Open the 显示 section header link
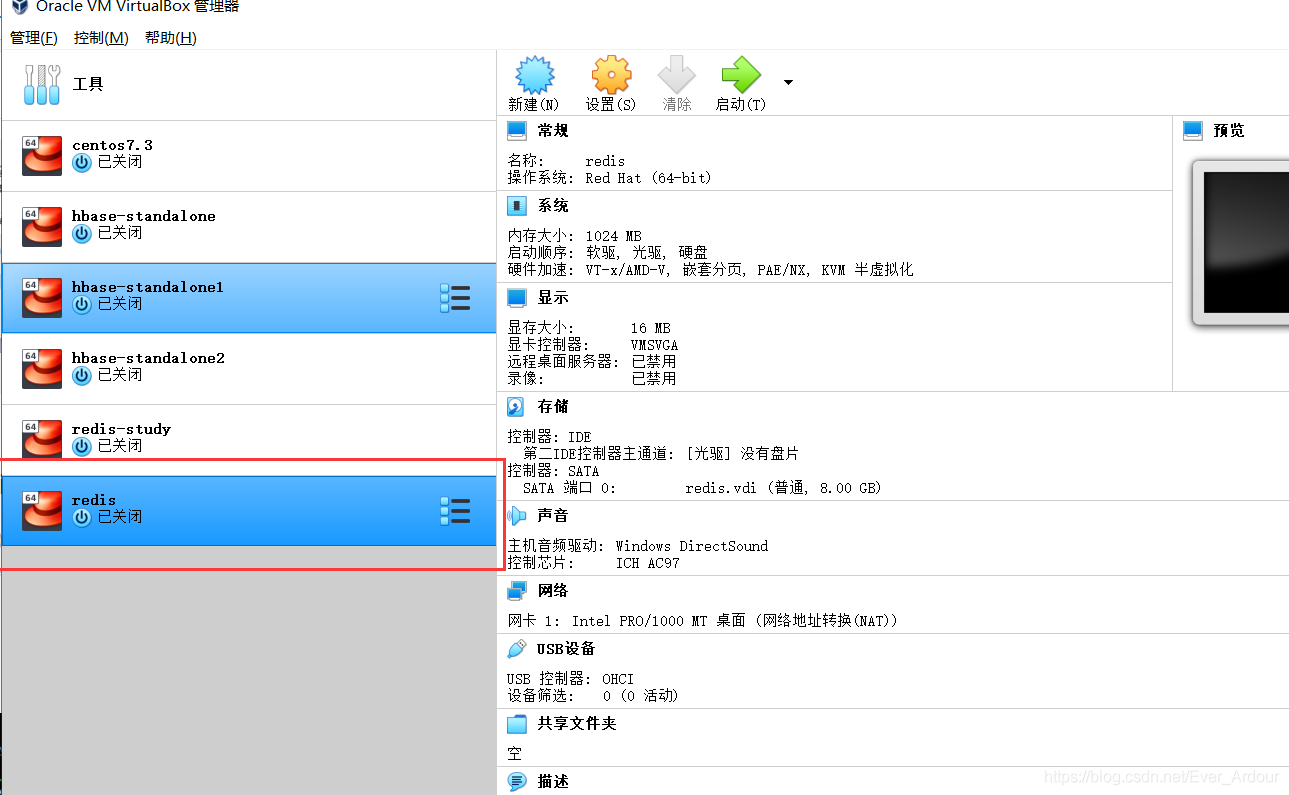The height and width of the screenshot is (795, 1289). point(553,298)
